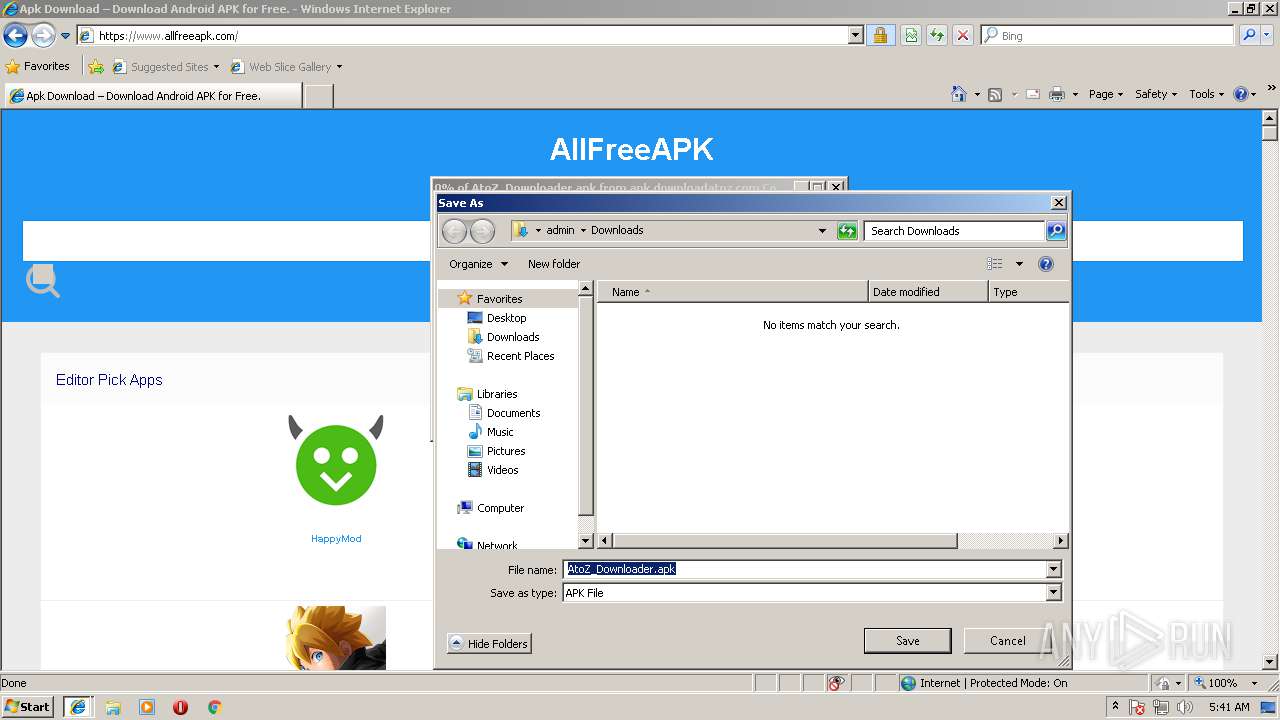Open the Safety menu
This screenshot has height=720, width=1280.
(1156, 94)
